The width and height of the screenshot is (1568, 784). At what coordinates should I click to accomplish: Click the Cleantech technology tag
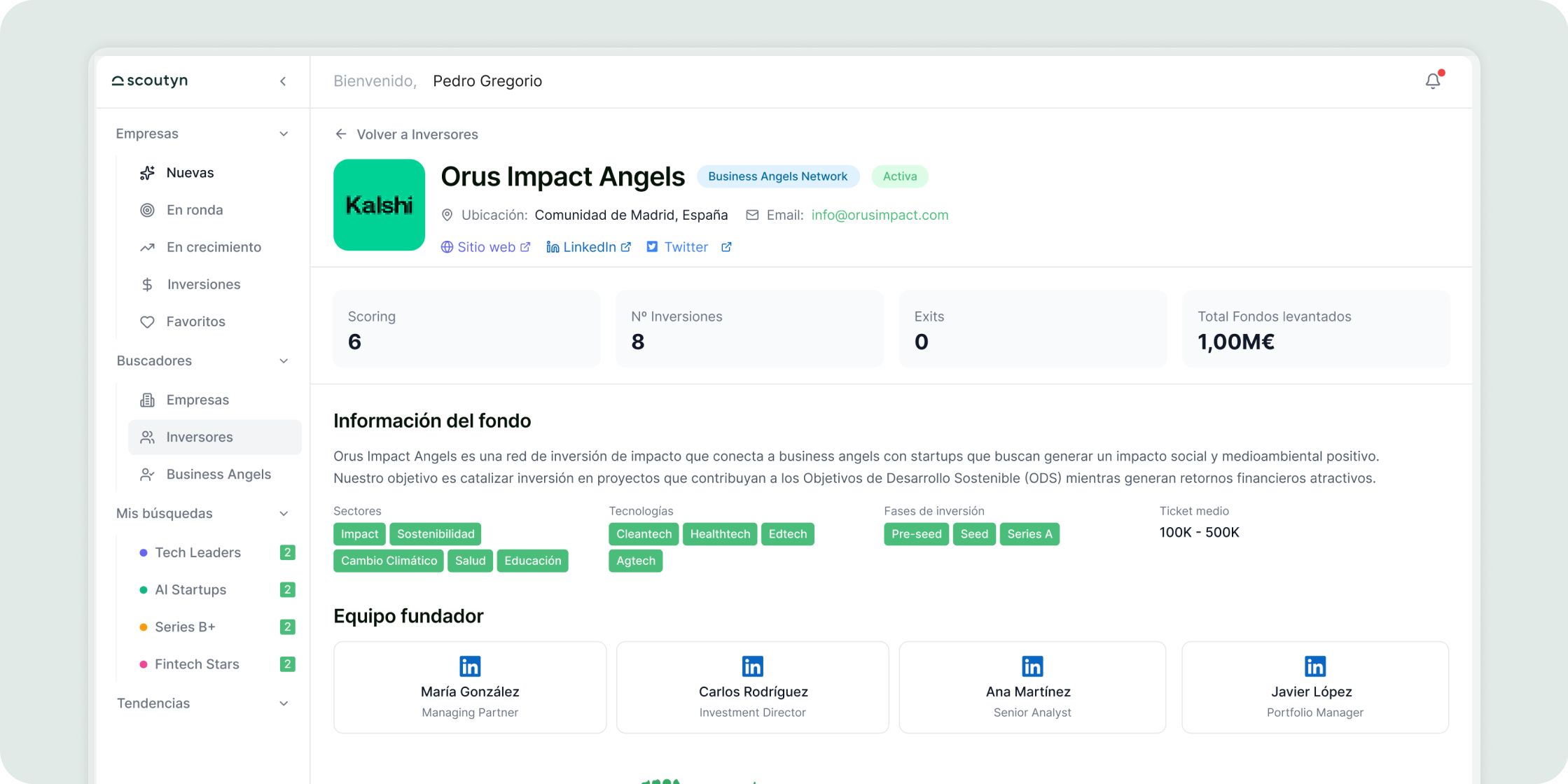(644, 534)
